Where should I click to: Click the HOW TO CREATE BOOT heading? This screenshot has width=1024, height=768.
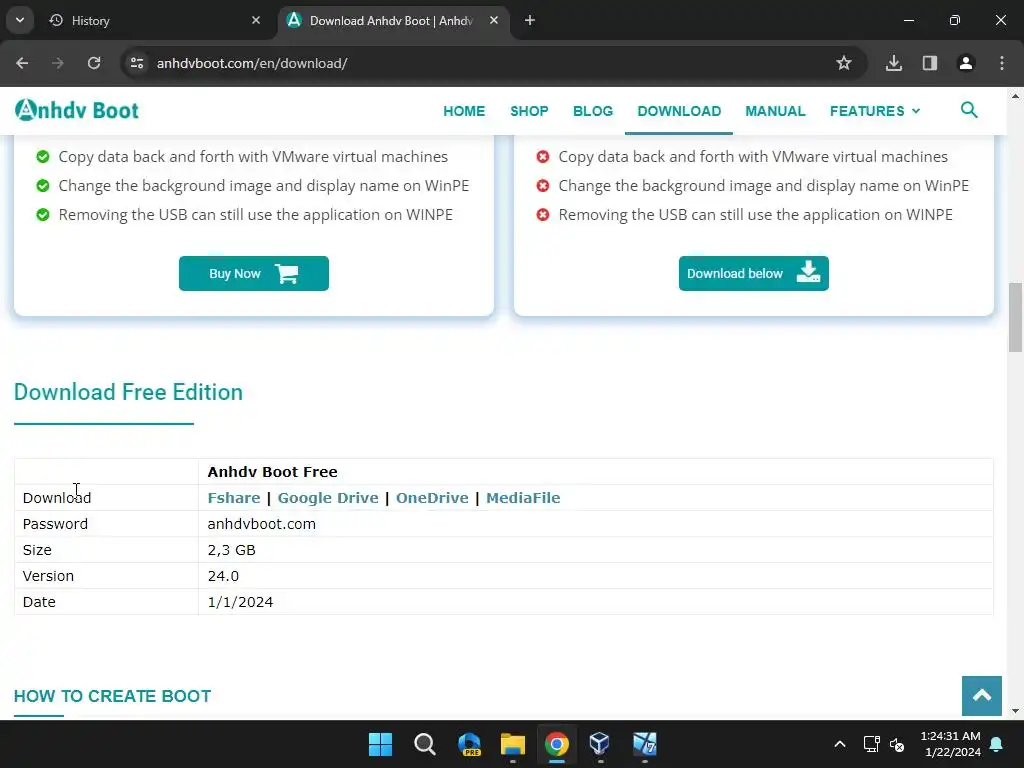(x=112, y=696)
